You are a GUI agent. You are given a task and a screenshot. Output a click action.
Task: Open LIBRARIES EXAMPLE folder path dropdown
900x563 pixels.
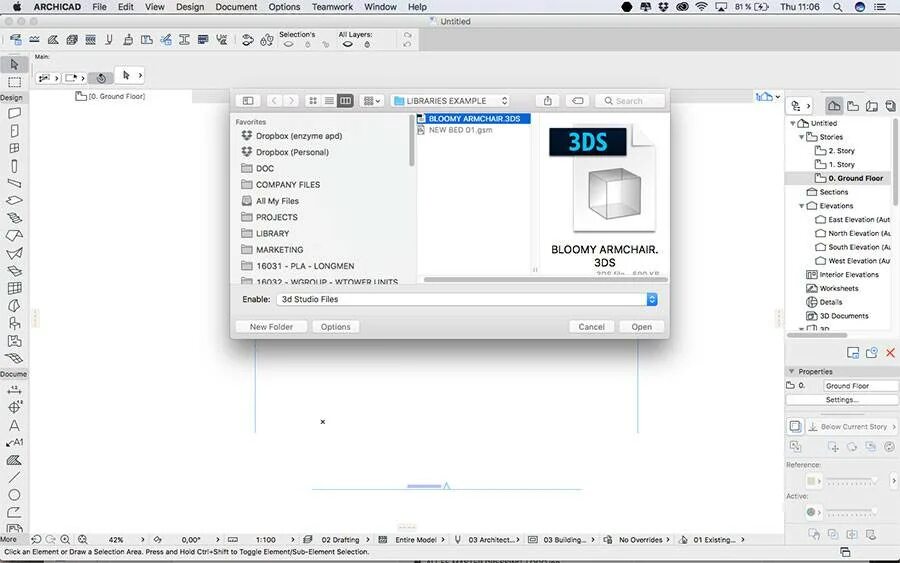451,100
